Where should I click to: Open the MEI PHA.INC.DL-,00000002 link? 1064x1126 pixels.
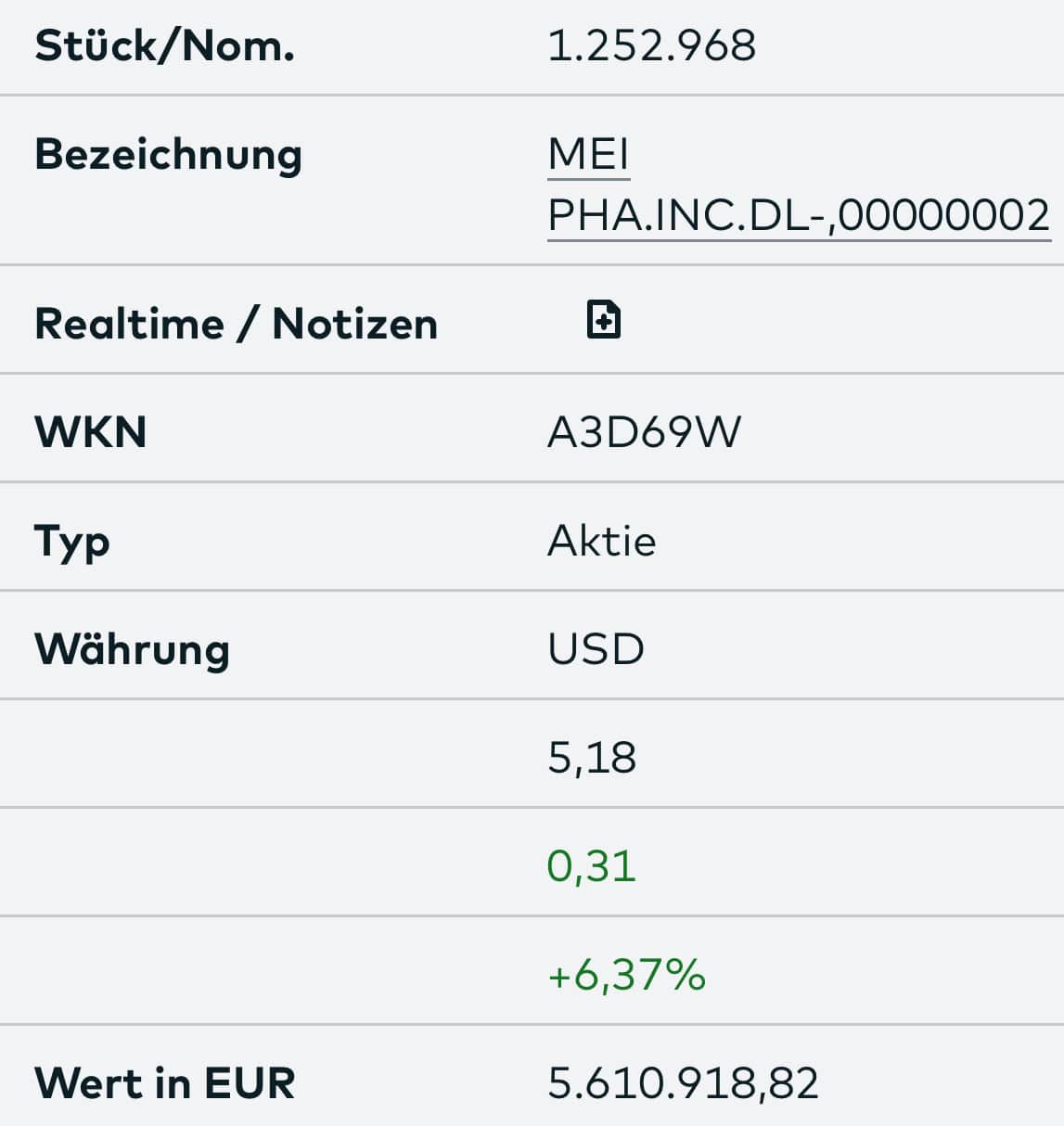(799, 185)
